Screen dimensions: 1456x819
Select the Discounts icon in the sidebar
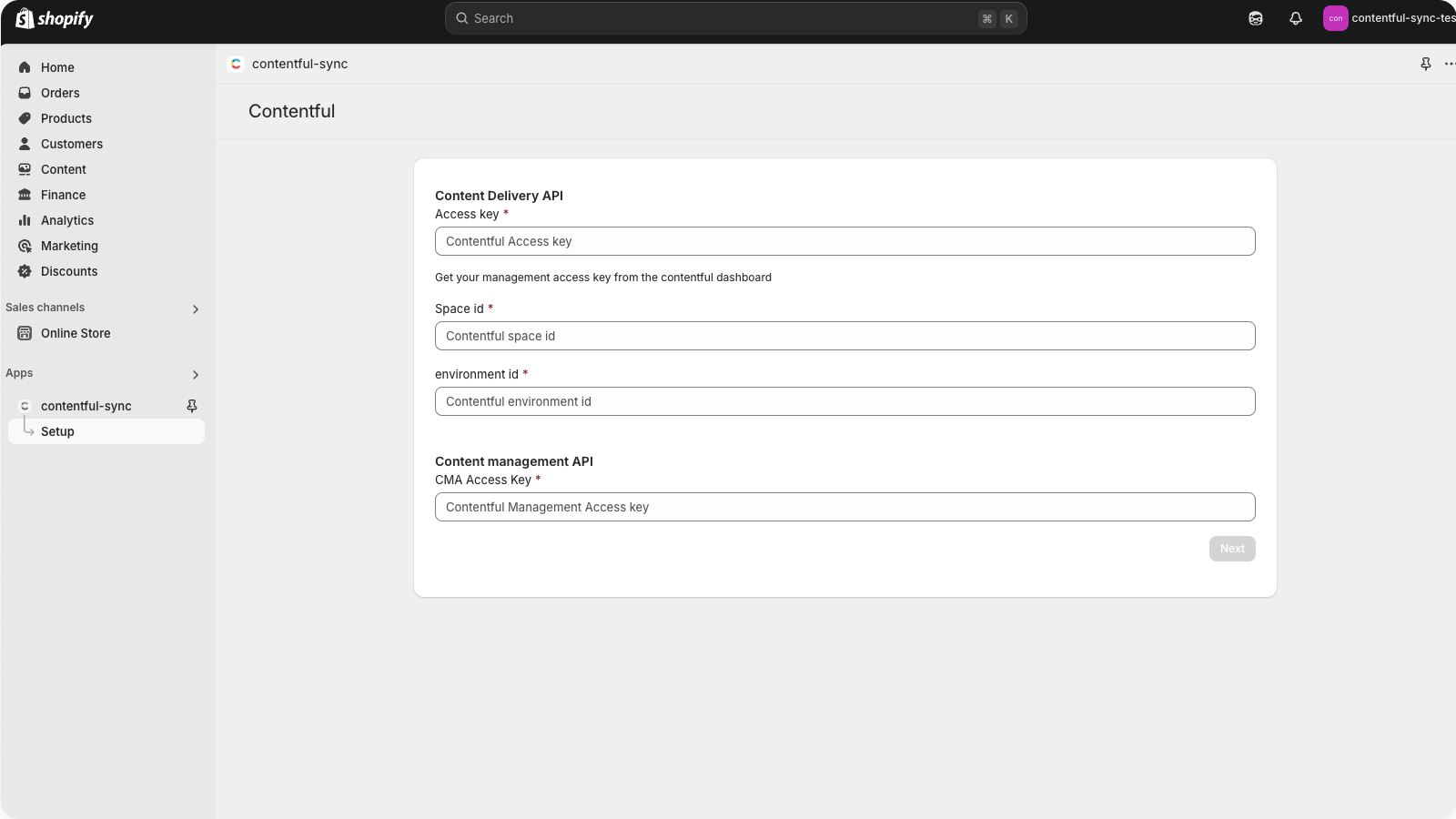pyautogui.click(x=25, y=271)
